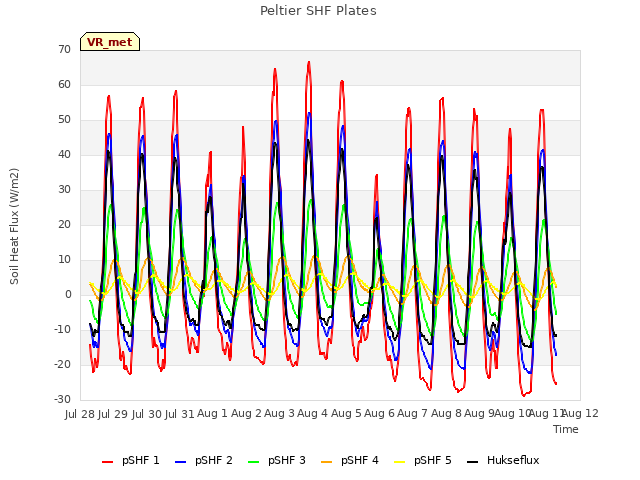
Task: Click the black Hukseflux legend swatch
Action: click(473, 462)
